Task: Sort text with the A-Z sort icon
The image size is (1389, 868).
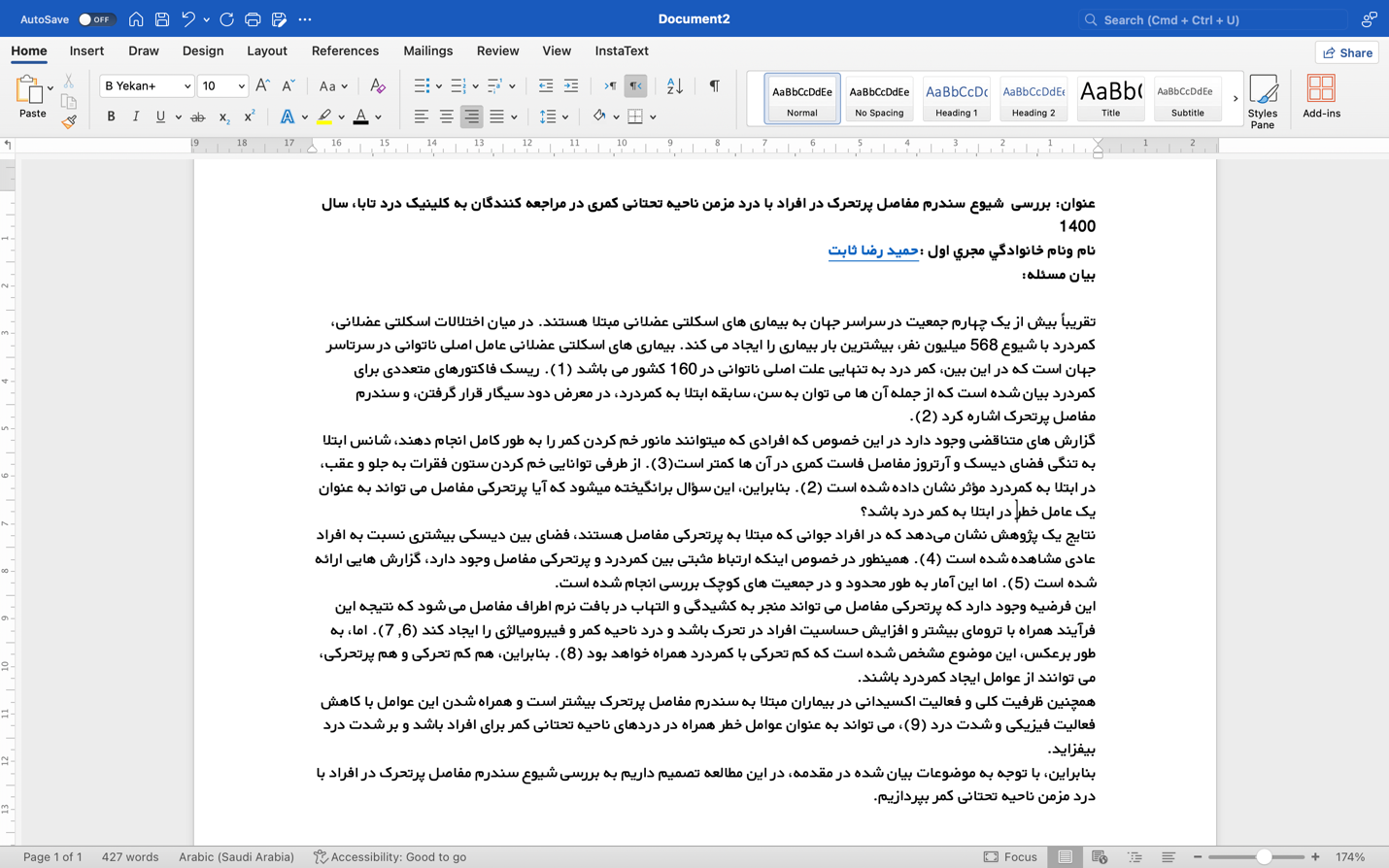Action: click(x=675, y=86)
